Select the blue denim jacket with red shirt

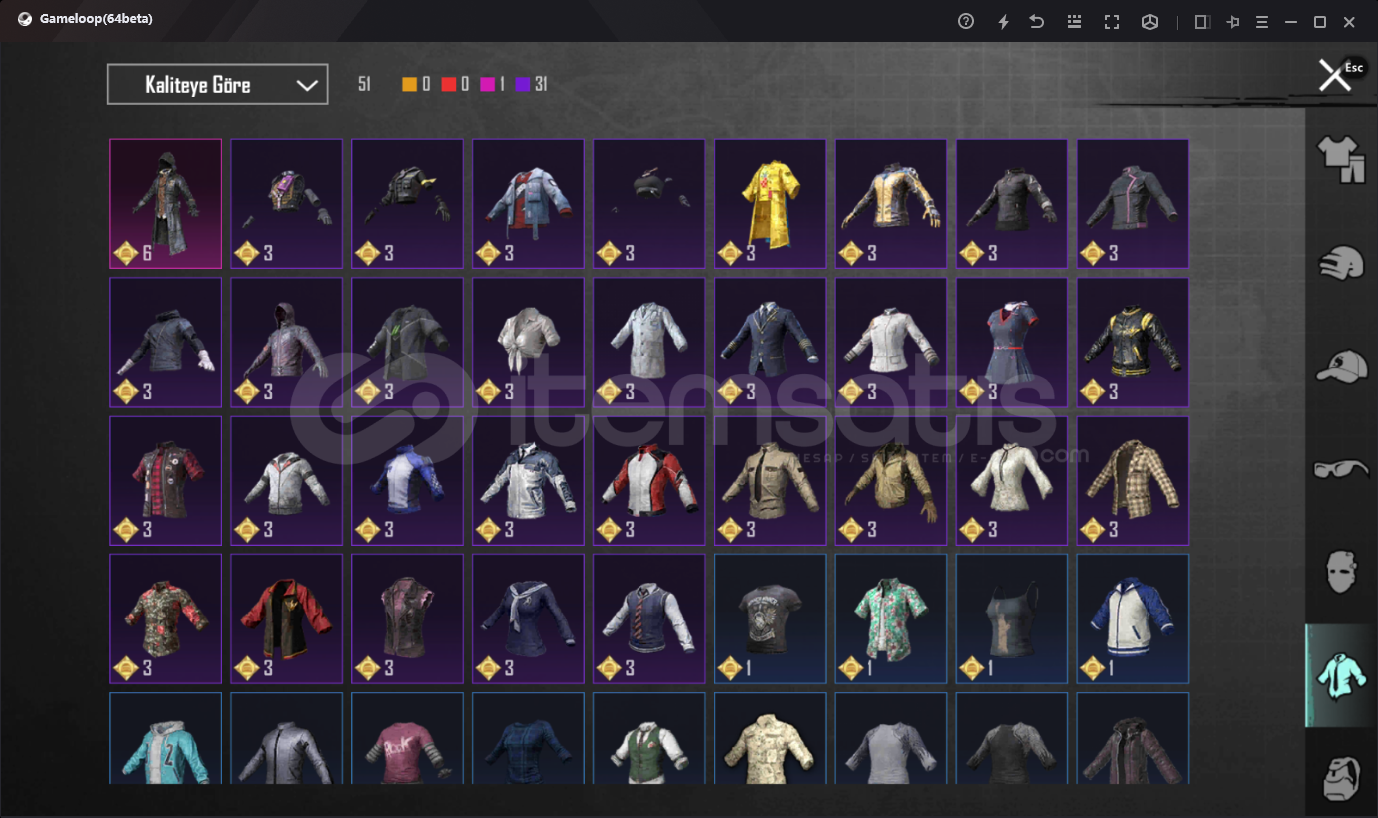click(528, 204)
